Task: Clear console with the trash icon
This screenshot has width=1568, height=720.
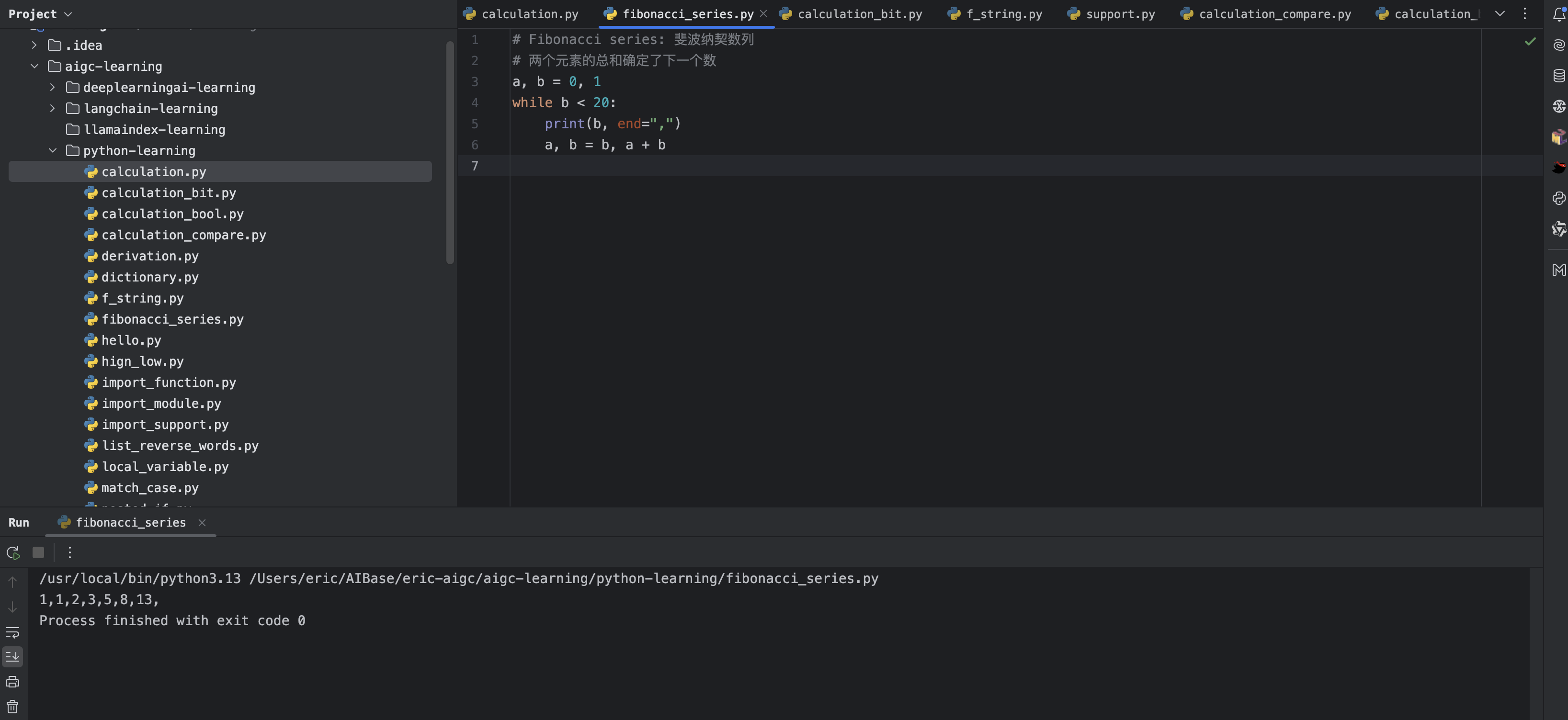Action: point(12,707)
